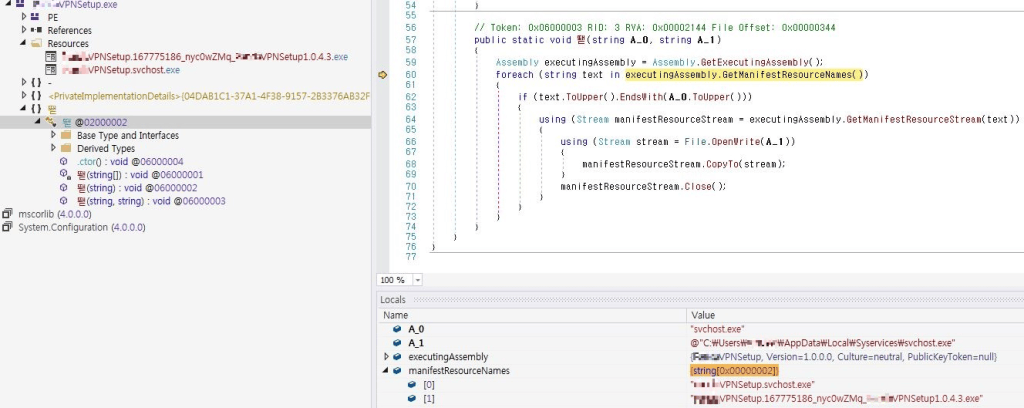Click the PE node icon
1024x408 pixels.
click(x=35, y=17)
